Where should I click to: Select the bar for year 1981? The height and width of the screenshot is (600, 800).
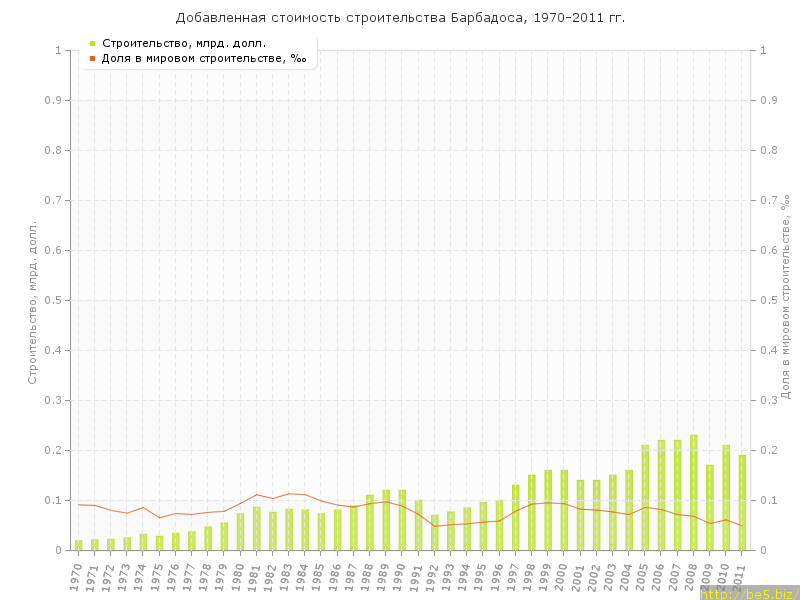coord(256,528)
